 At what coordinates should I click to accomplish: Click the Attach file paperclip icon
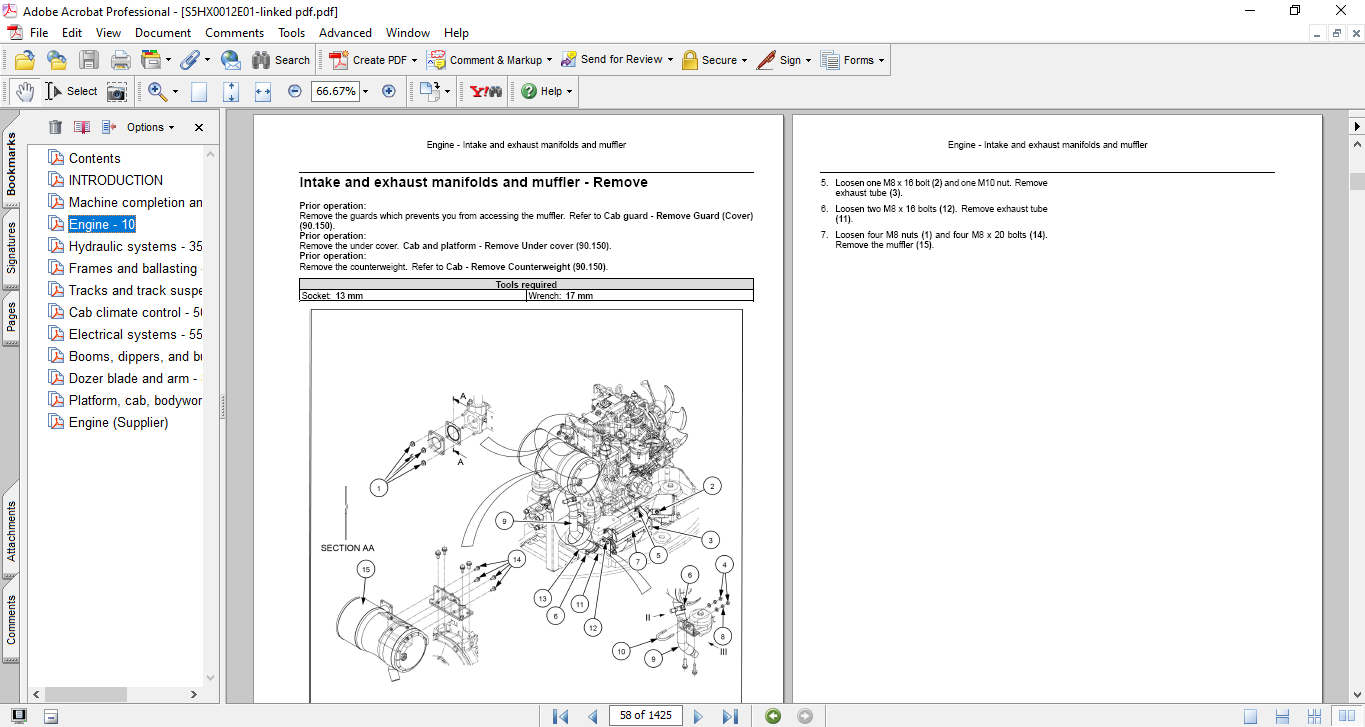tap(189, 60)
